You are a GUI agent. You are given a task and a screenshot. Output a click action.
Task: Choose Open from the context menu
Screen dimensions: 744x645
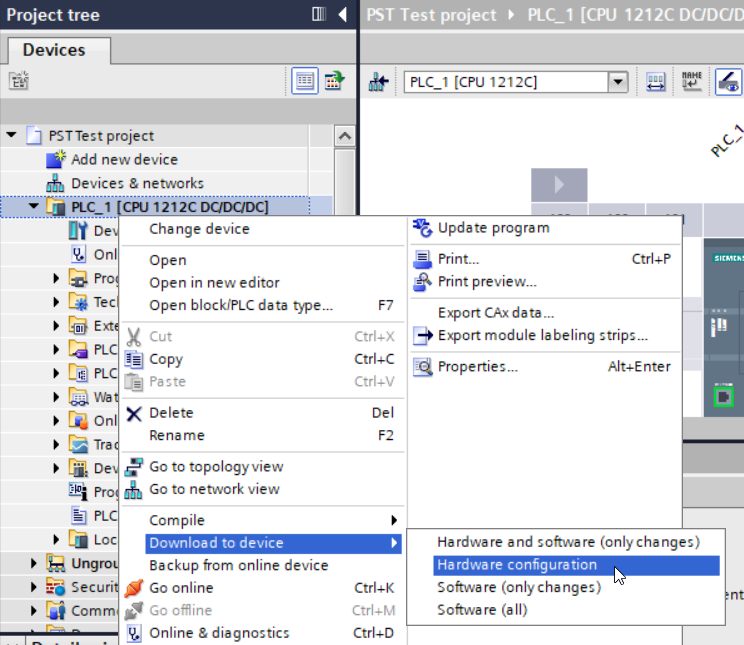pyautogui.click(x=168, y=260)
